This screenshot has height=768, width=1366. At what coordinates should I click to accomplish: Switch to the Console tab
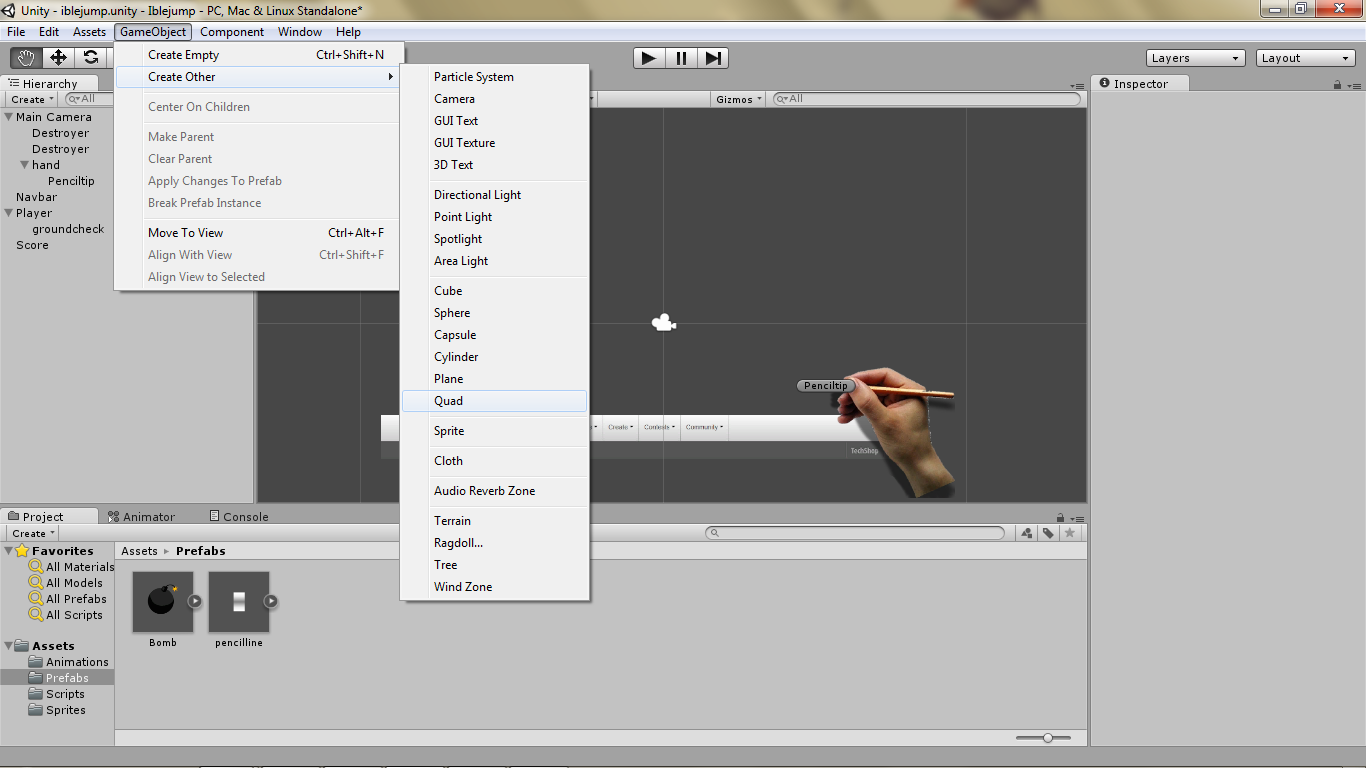(239, 517)
